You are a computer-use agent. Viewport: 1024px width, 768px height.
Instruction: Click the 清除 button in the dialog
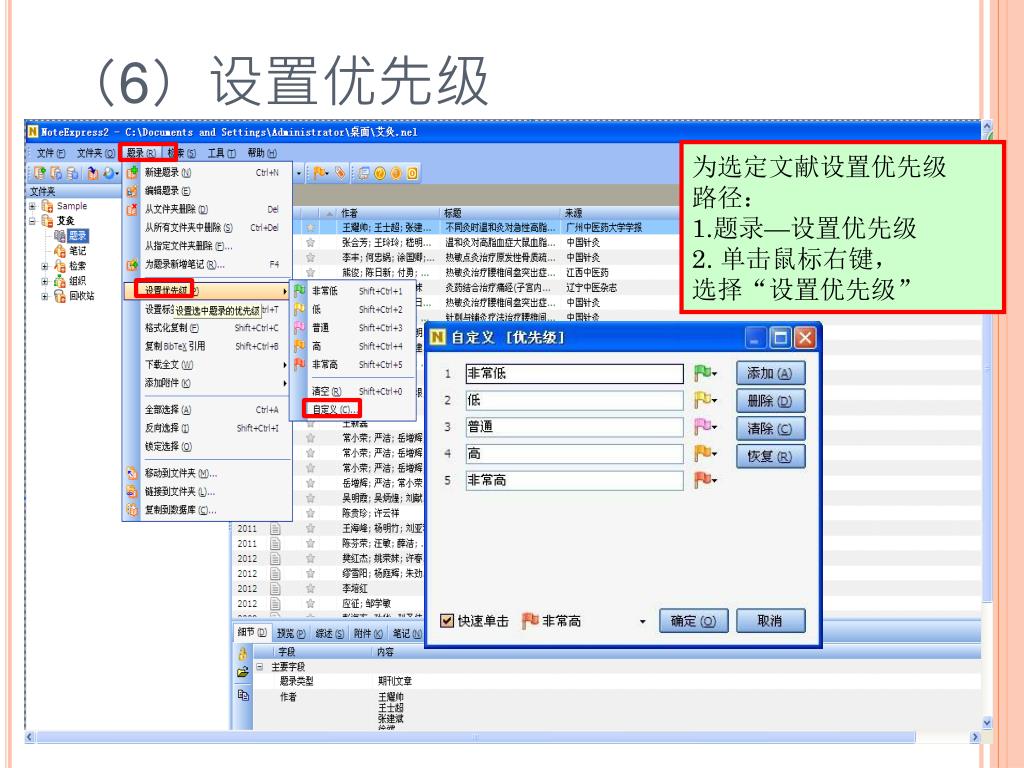tap(770, 428)
